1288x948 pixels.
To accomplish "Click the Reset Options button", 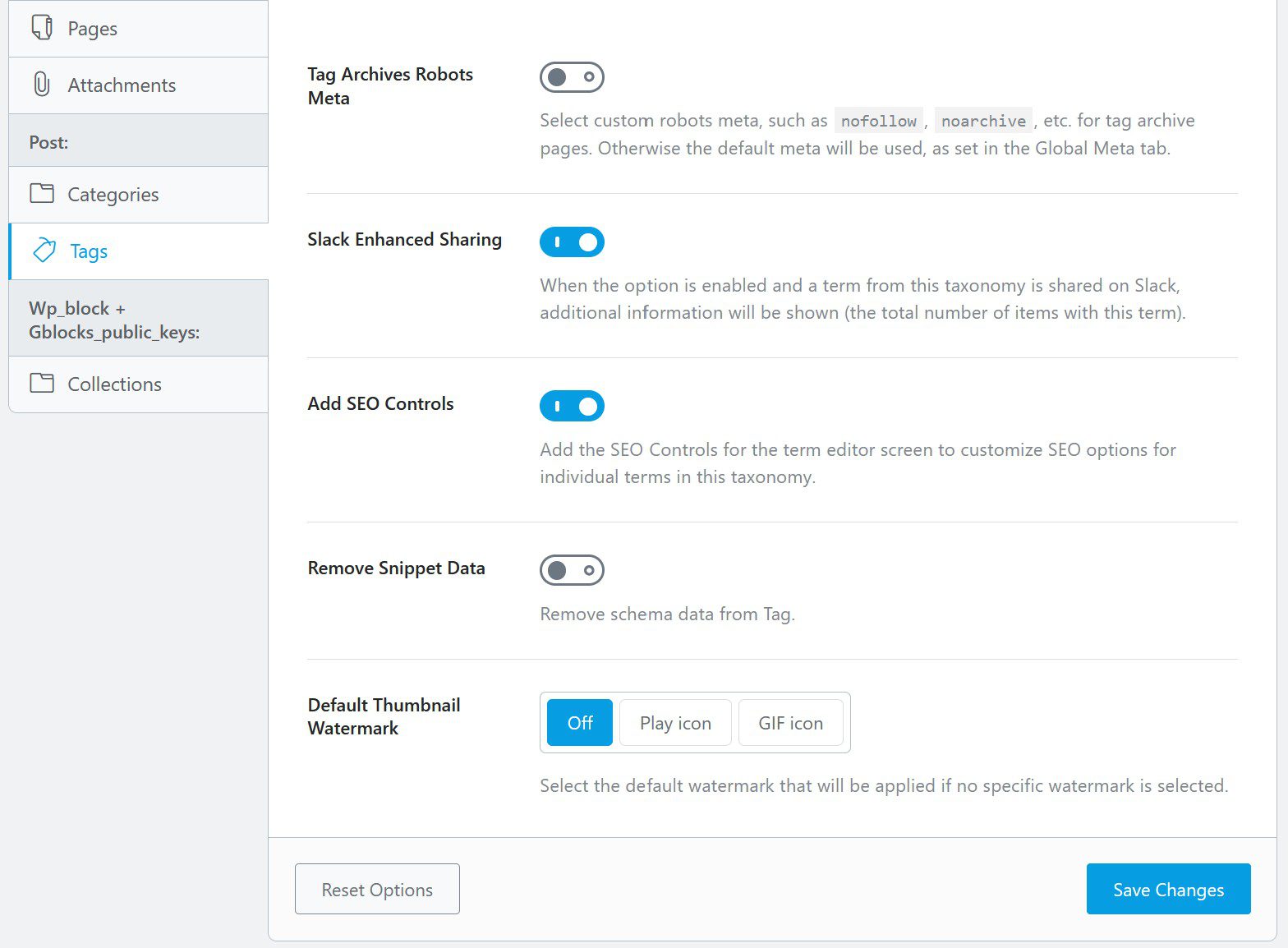I will (x=377, y=889).
